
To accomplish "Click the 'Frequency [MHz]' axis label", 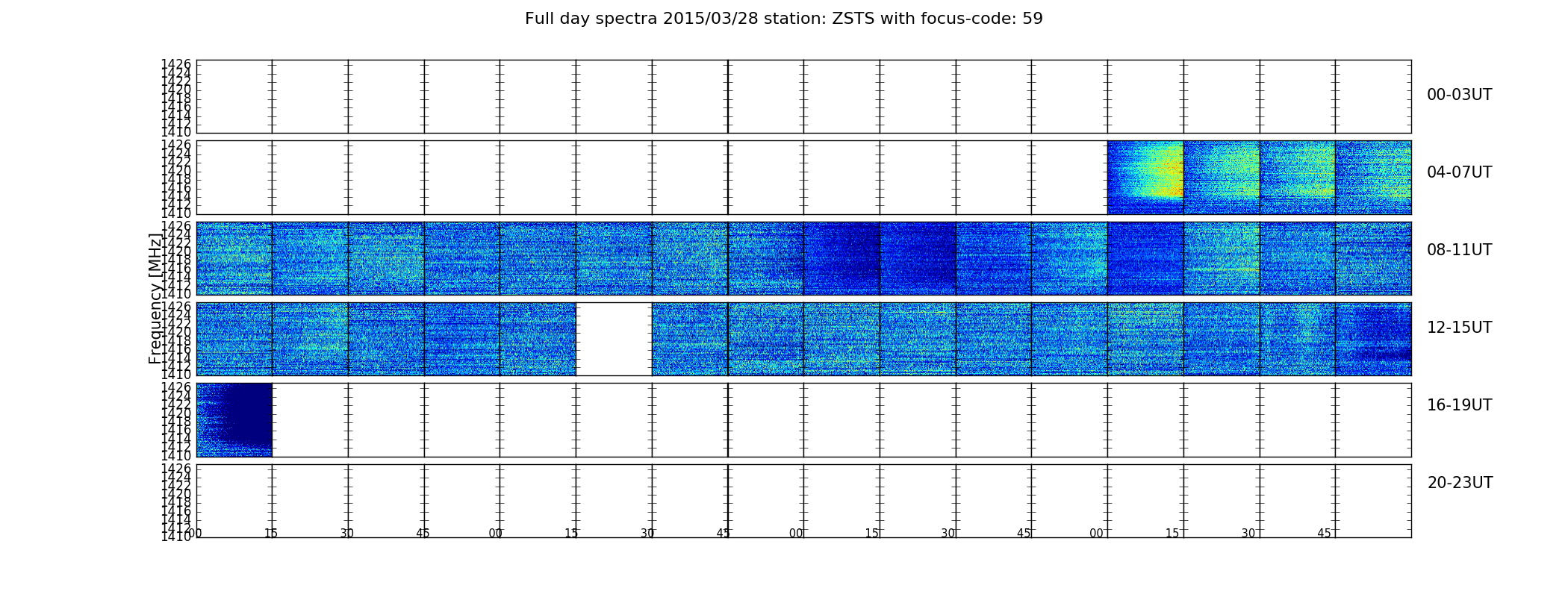I will point(155,298).
